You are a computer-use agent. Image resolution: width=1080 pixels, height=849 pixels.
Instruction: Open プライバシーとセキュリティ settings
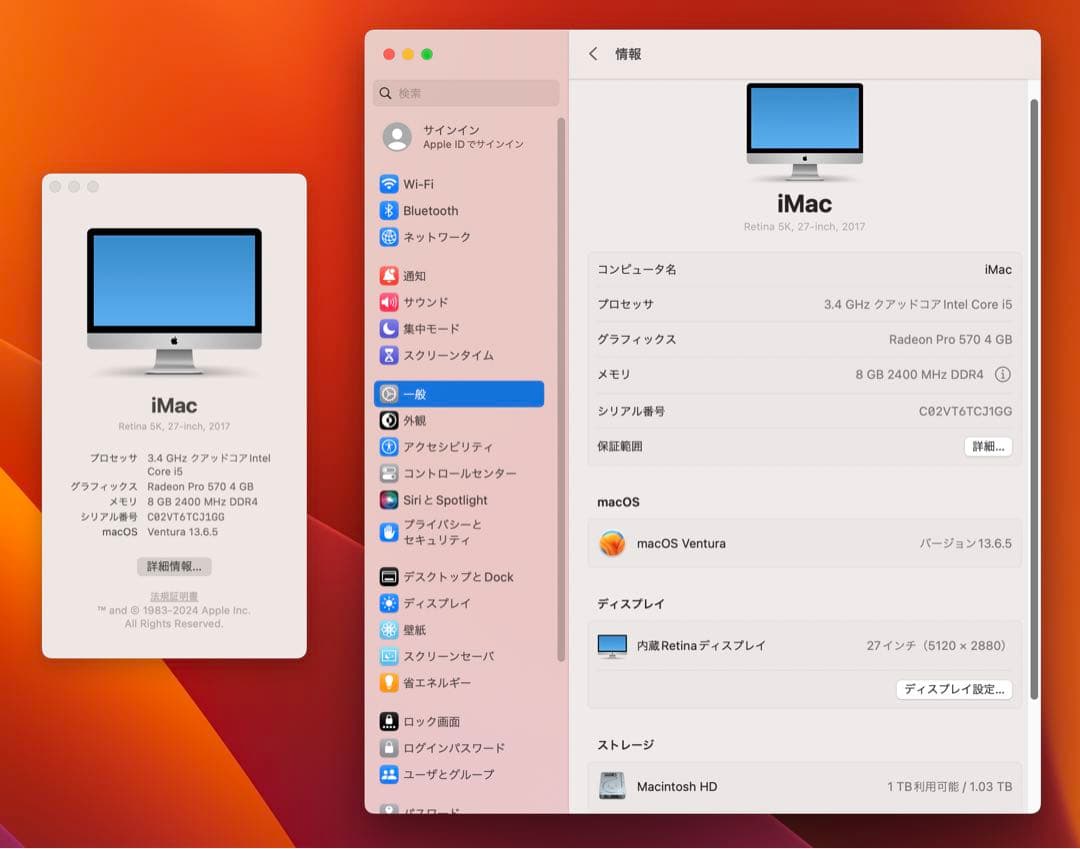(434, 534)
